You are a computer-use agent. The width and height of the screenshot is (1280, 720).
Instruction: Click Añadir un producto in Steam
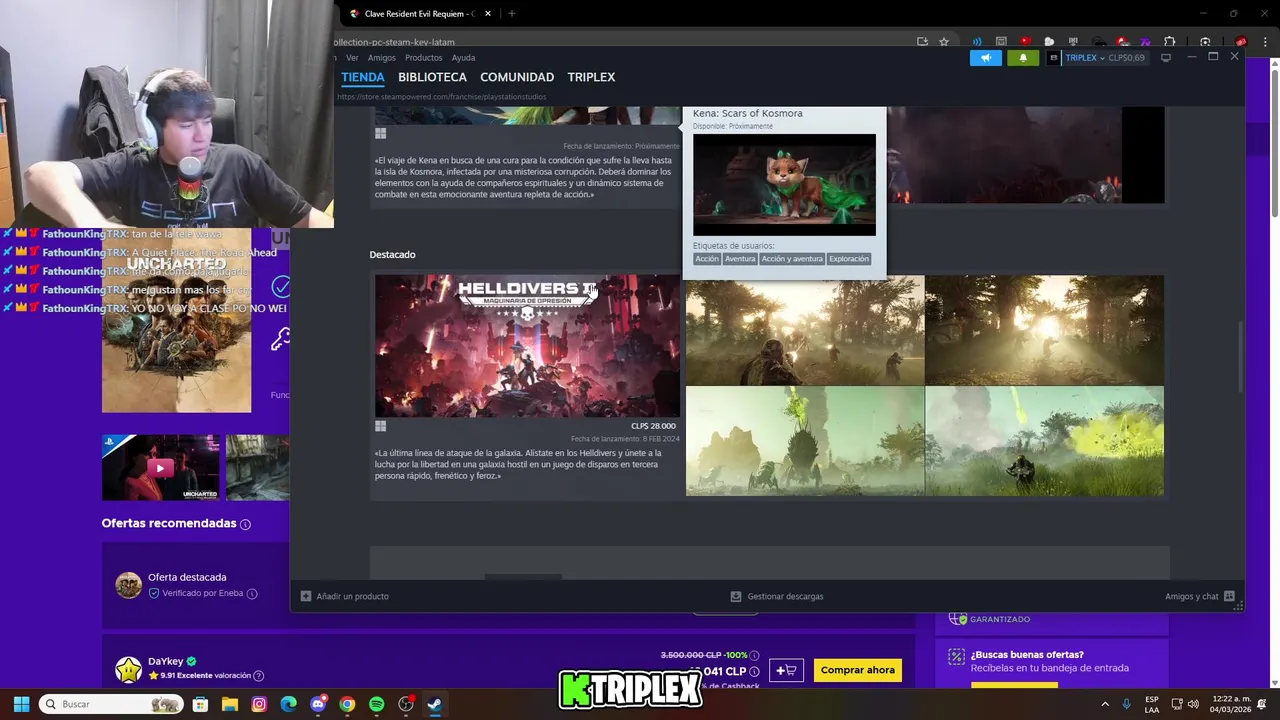[345, 596]
